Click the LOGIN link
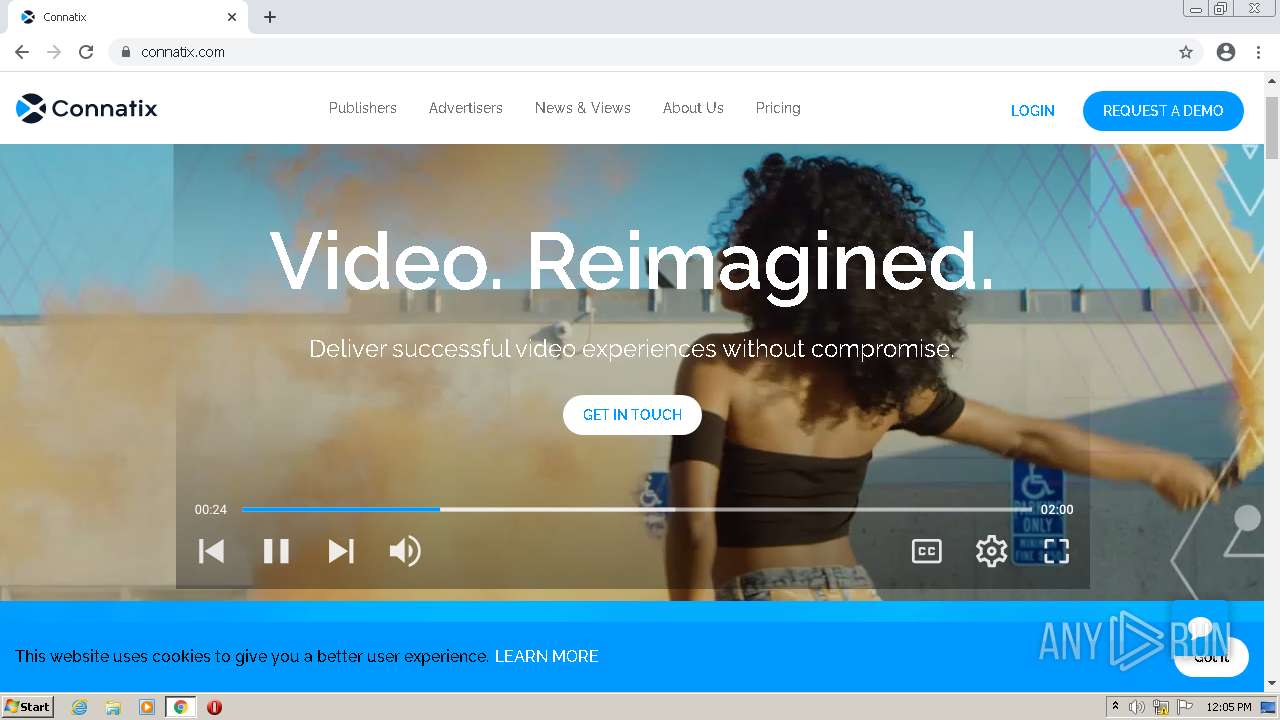Screen dimensions: 1280x720 point(1033,111)
